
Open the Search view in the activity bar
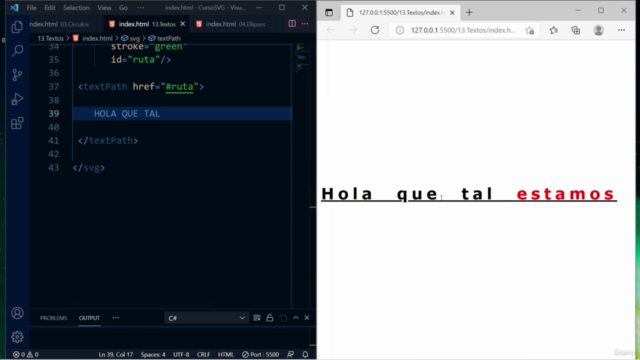[x=17, y=51]
